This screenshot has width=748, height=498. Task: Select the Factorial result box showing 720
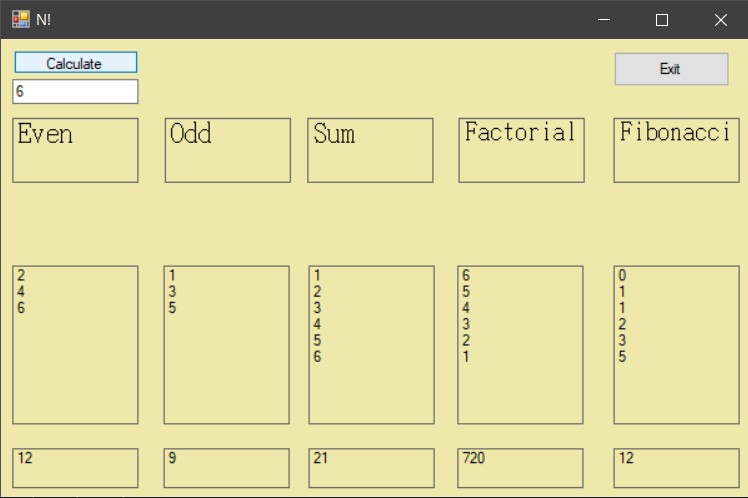(x=521, y=468)
